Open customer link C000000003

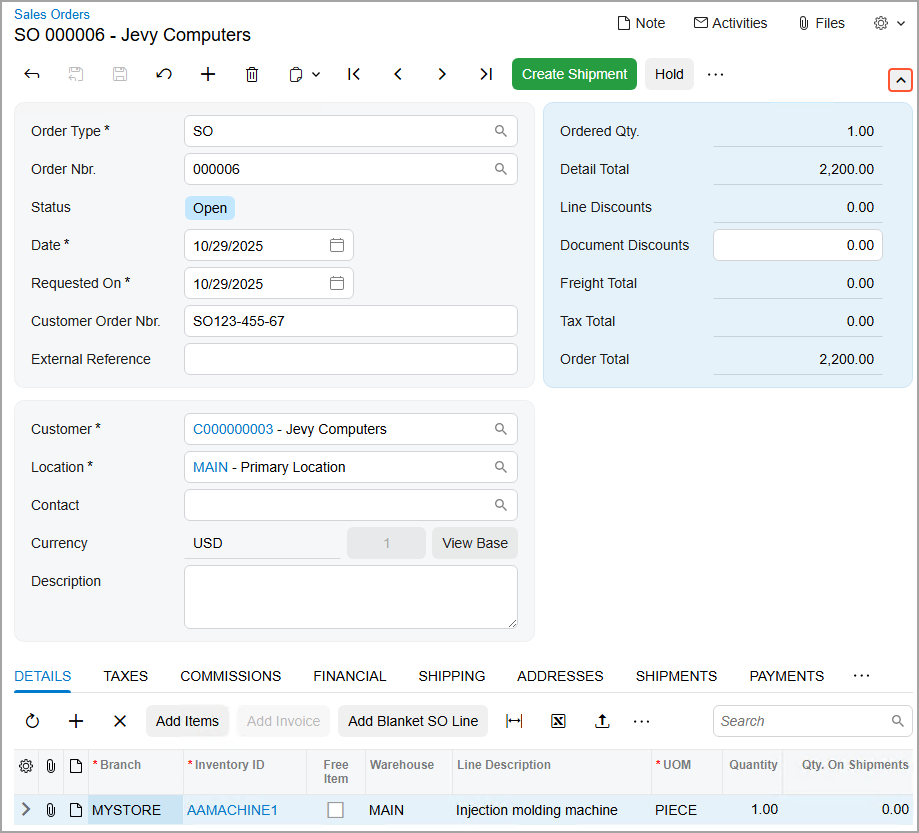coord(233,429)
